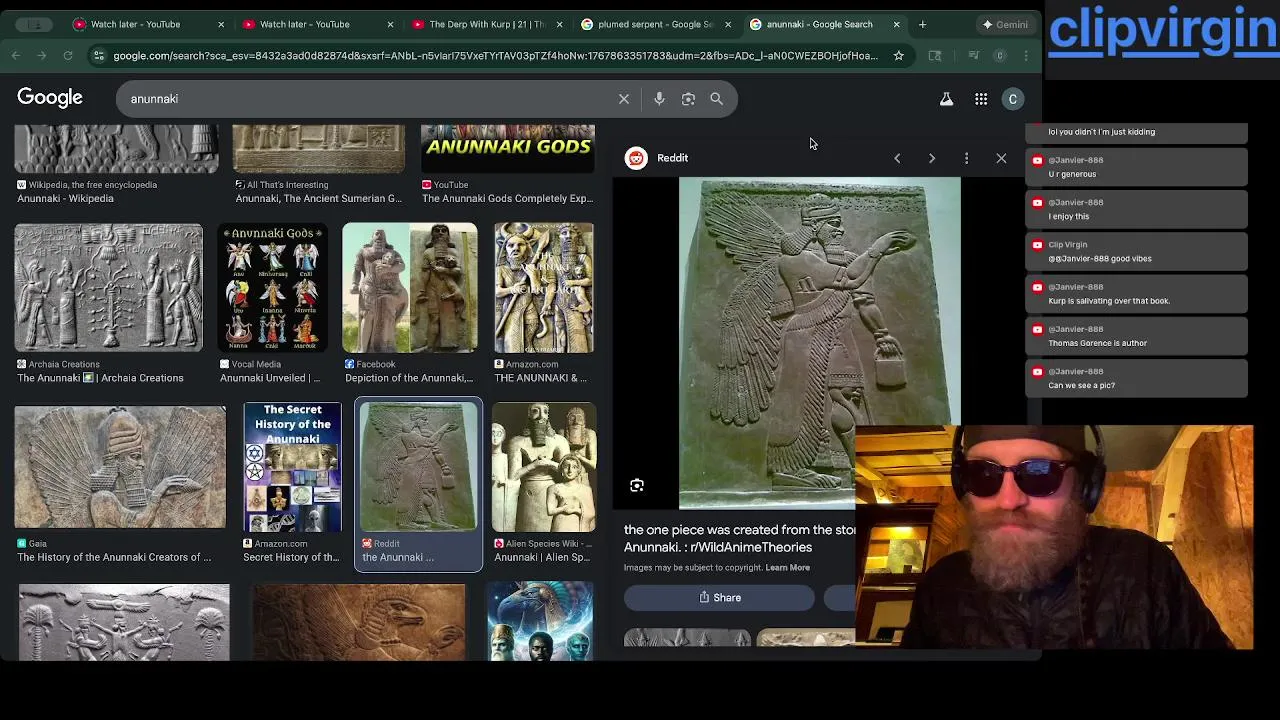Open Search Labs flask icon
This screenshot has height=720, width=1280.
click(946, 99)
